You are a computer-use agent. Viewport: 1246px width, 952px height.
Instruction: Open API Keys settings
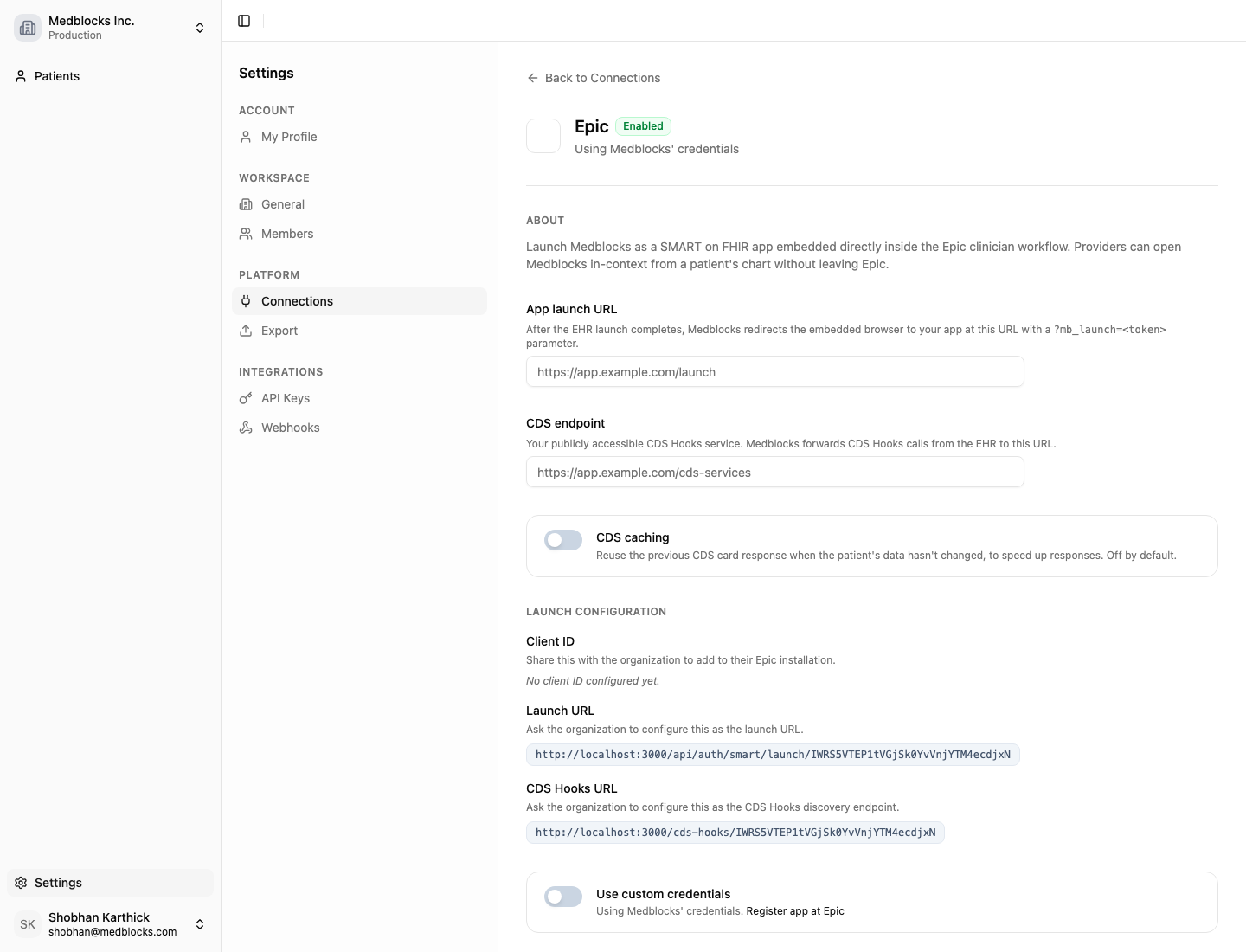click(x=359, y=398)
